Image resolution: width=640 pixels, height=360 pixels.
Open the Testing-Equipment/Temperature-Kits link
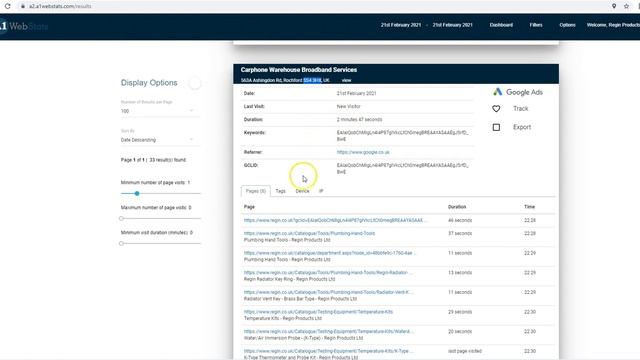[x=318, y=312]
